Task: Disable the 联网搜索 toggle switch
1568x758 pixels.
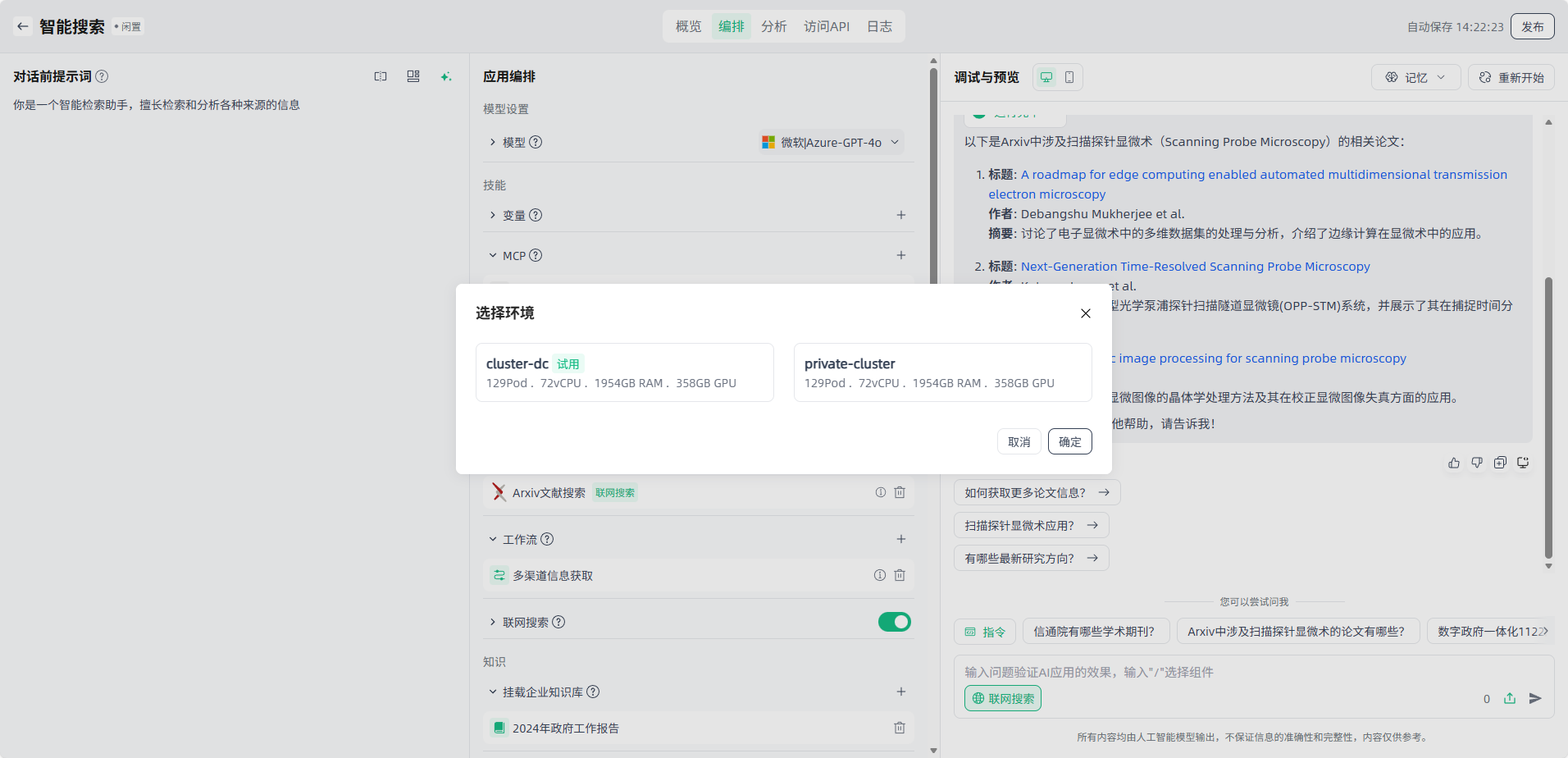Action: point(894,622)
